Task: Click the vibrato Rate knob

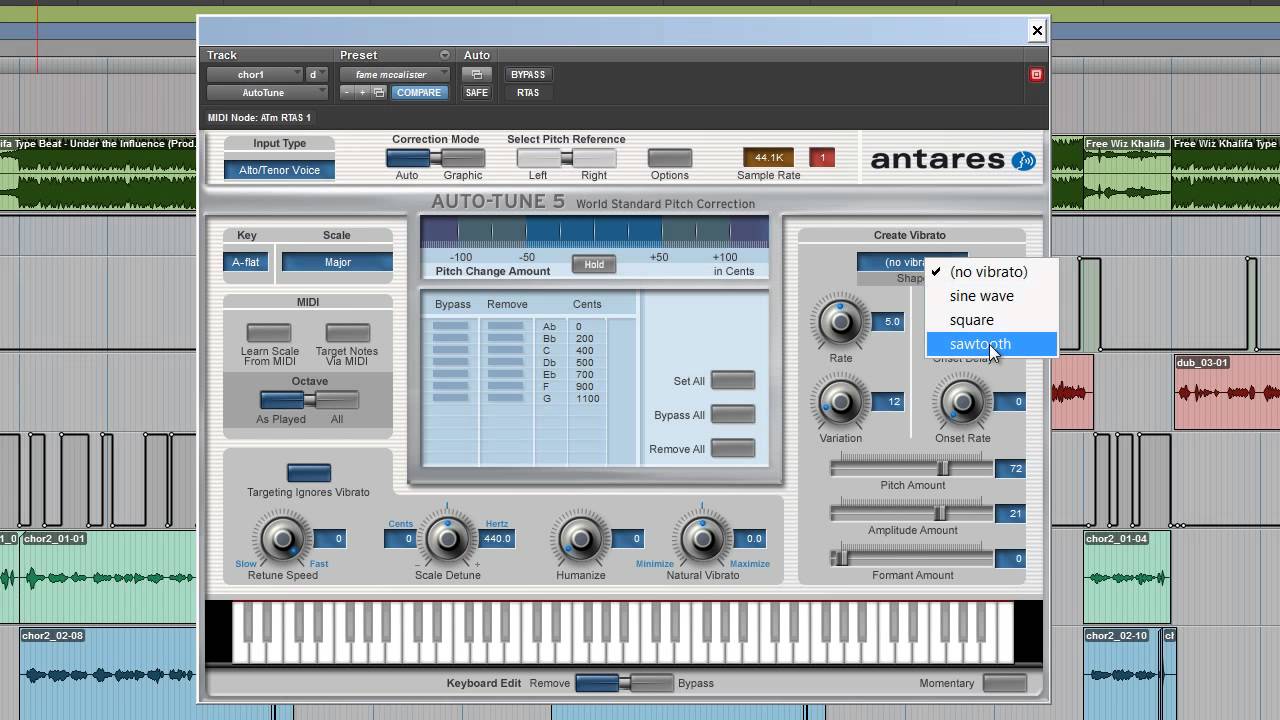Action: (x=840, y=321)
